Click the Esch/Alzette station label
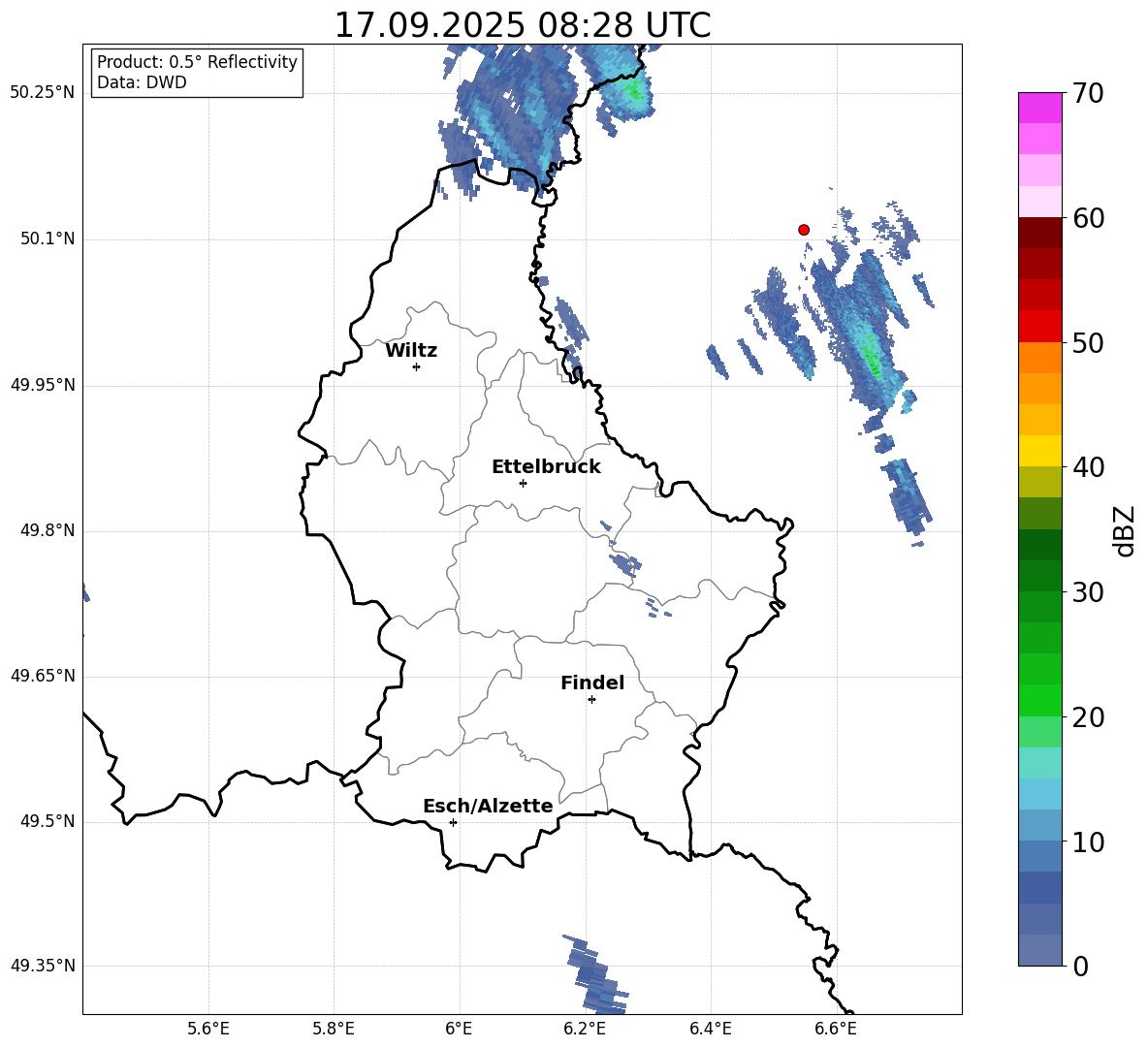1148x1048 pixels. (x=488, y=807)
